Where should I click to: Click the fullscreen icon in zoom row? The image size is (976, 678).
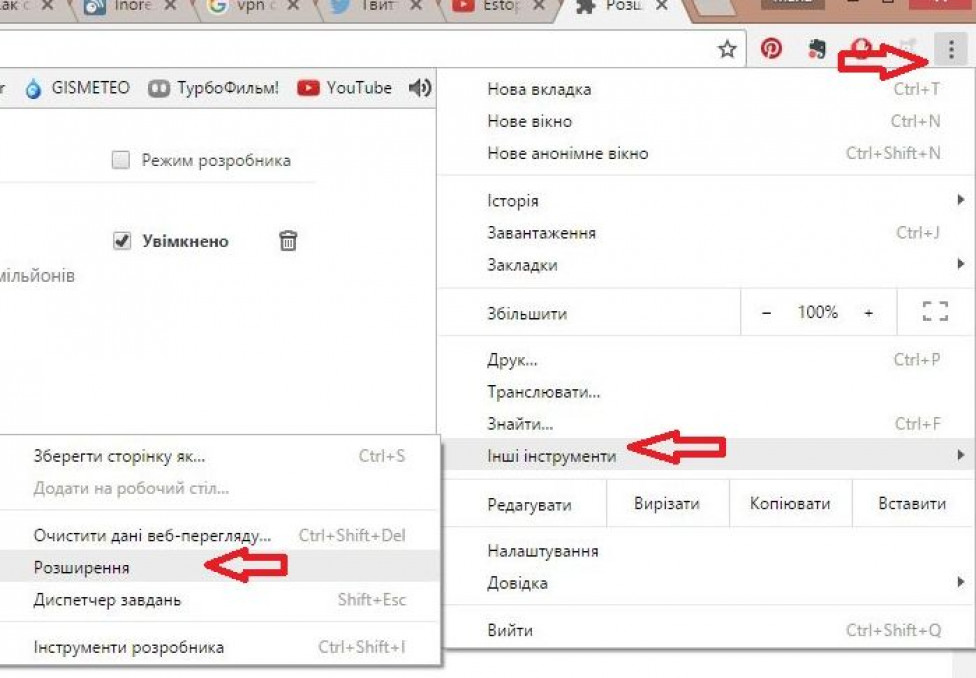934,313
